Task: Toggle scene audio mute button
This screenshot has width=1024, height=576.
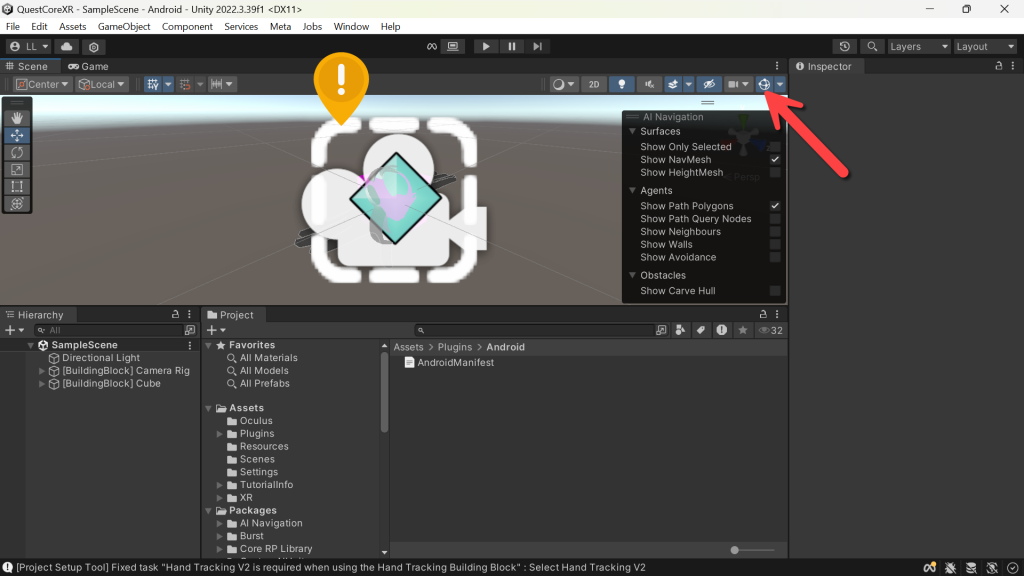Action: click(649, 84)
